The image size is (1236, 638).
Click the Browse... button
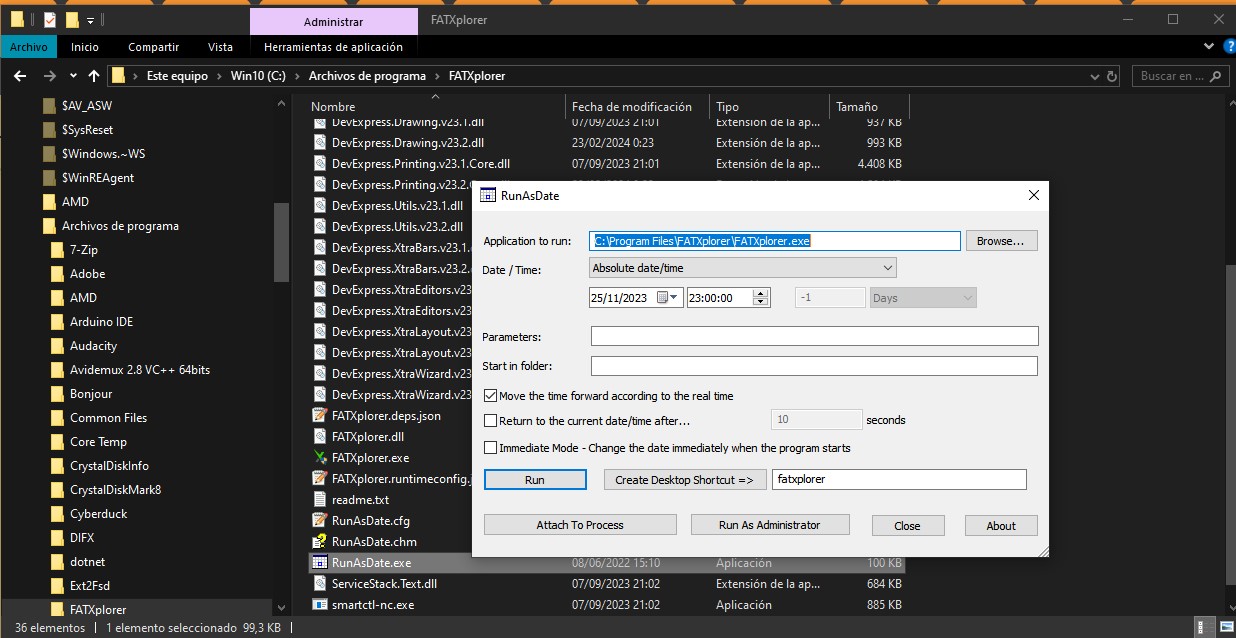tap(1001, 241)
